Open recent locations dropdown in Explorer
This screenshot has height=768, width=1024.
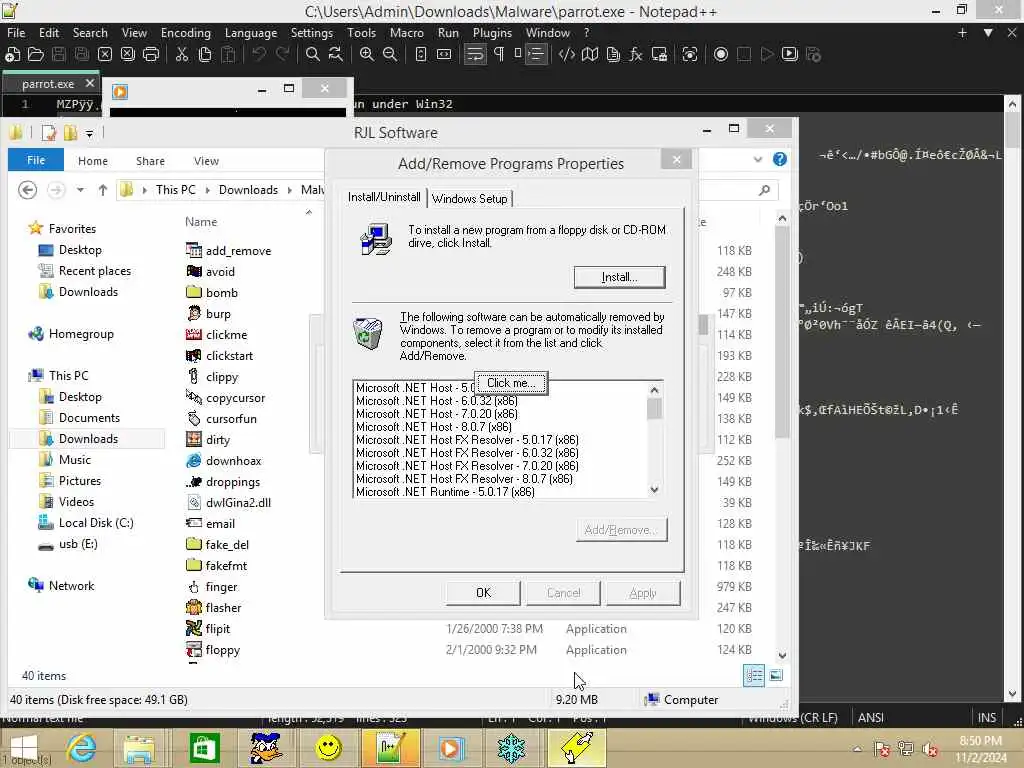click(x=80, y=190)
